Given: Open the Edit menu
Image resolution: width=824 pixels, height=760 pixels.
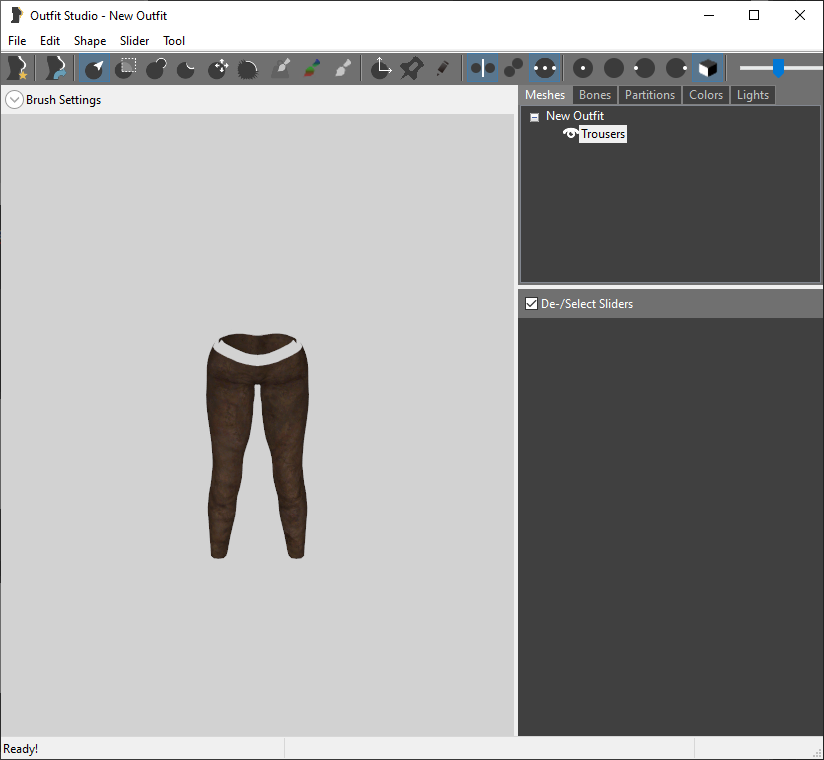Looking at the screenshot, I should (x=50, y=40).
